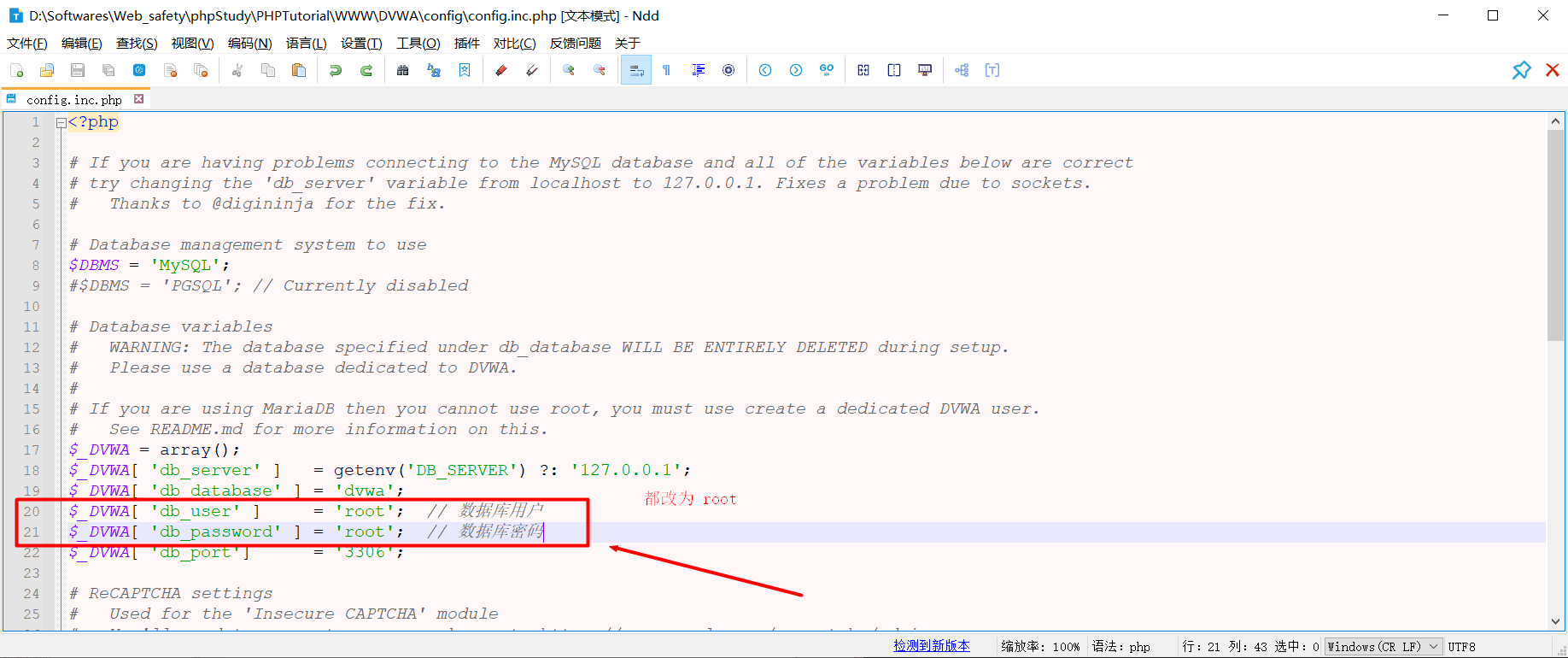Collapse the <?php code fold marker
Viewport: 1568px width, 658px height.
point(61,123)
